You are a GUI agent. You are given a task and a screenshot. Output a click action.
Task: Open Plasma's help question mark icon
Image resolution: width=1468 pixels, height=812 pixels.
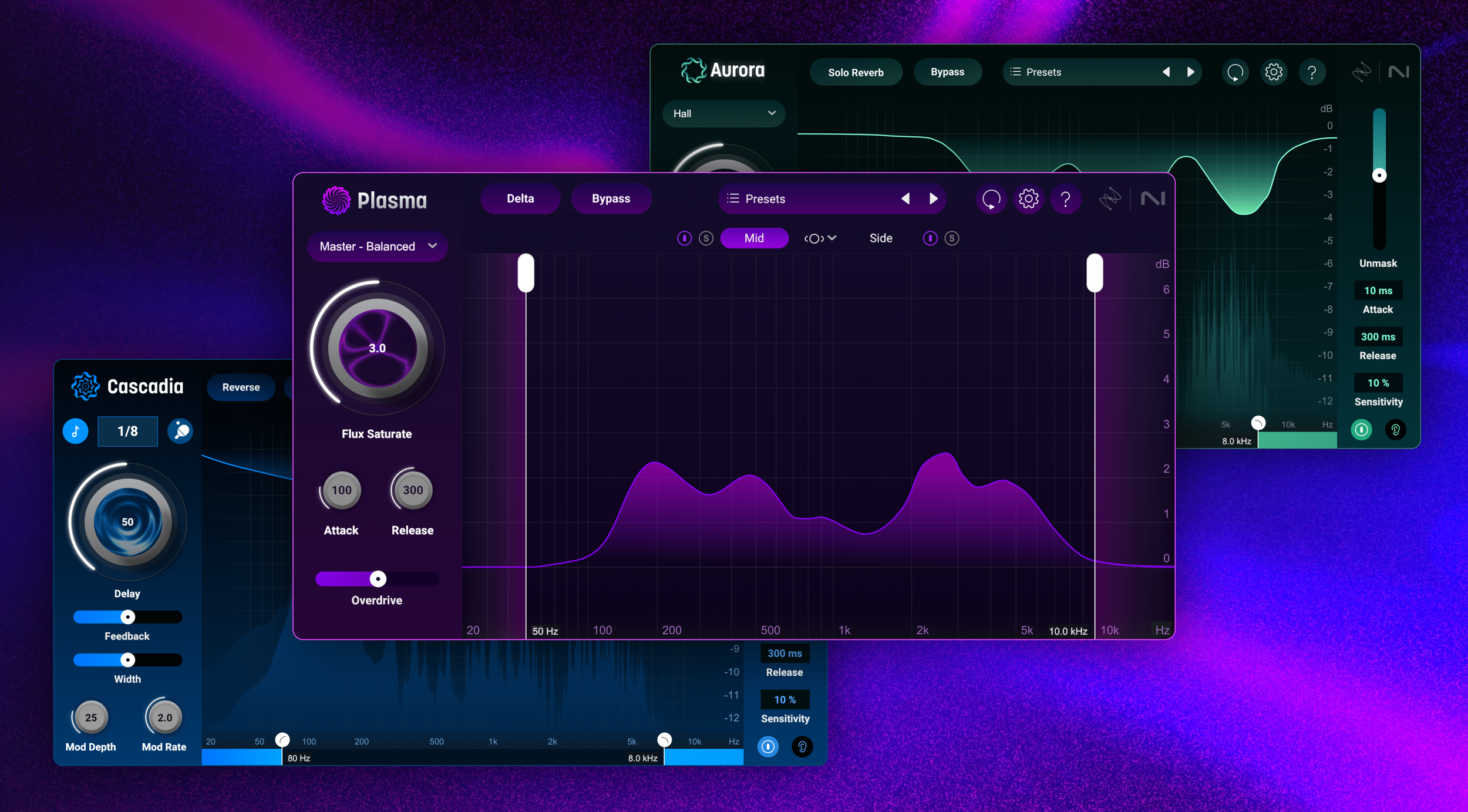(1065, 199)
